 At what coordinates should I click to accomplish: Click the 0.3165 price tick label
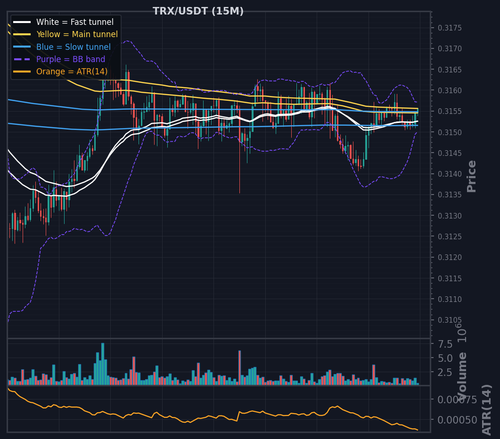pos(450,70)
